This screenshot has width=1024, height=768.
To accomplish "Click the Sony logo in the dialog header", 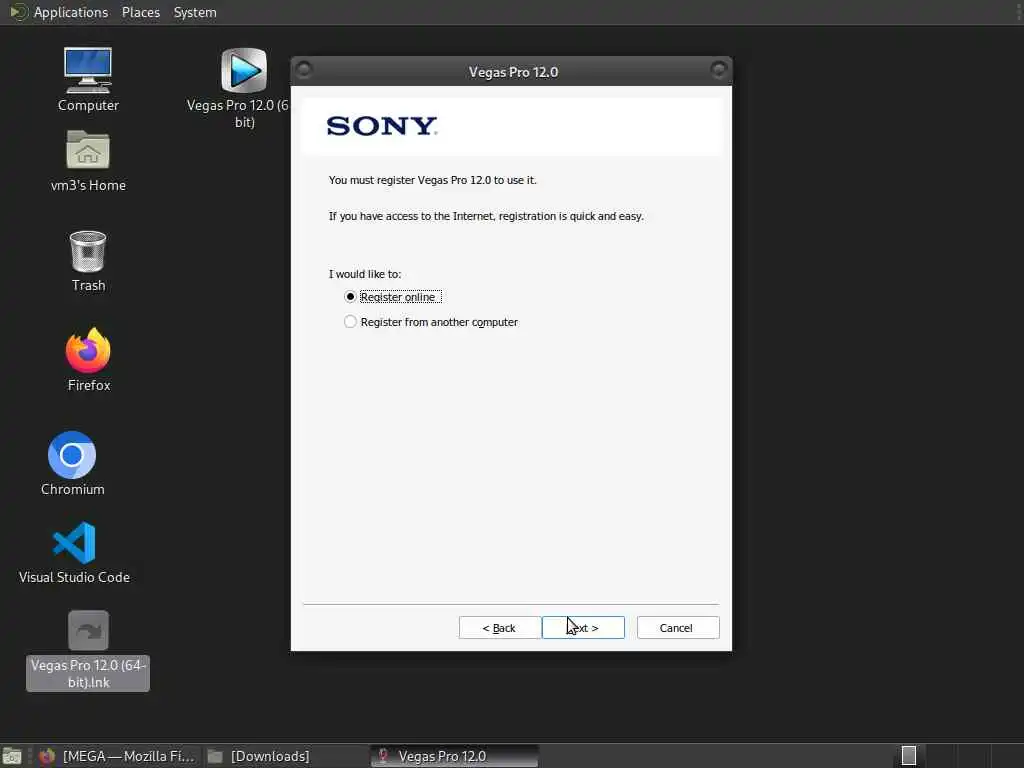I will [382, 125].
